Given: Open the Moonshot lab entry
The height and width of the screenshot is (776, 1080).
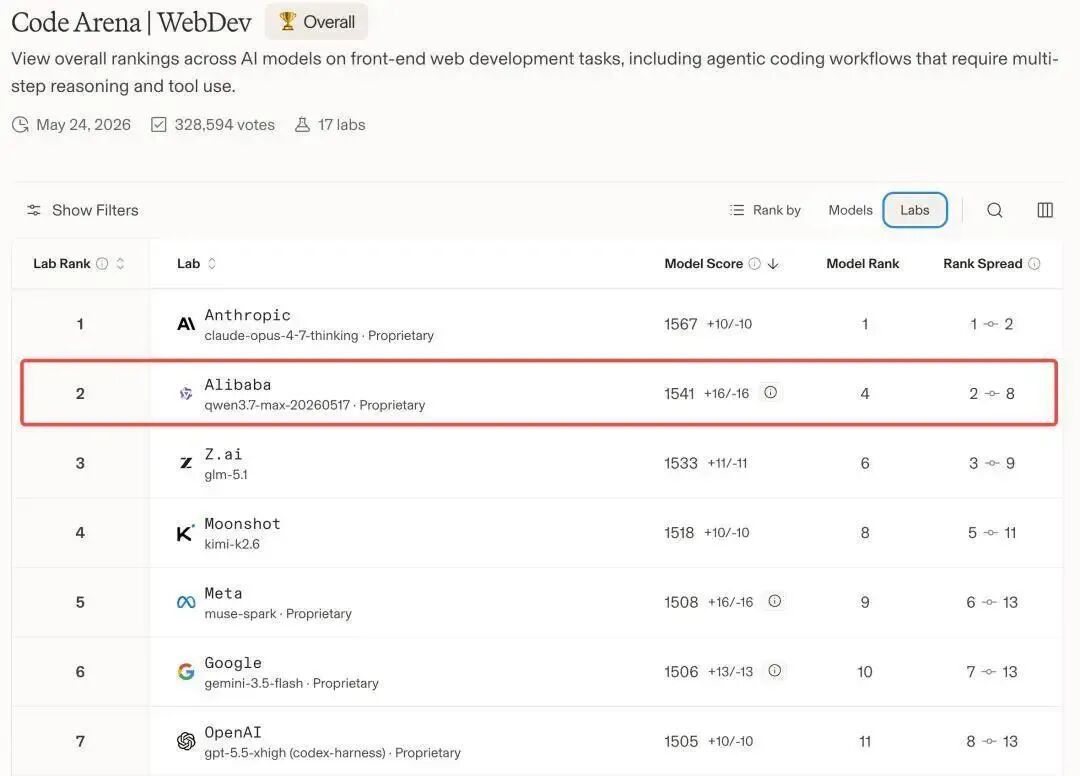Looking at the screenshot, I should click(242, 523).
